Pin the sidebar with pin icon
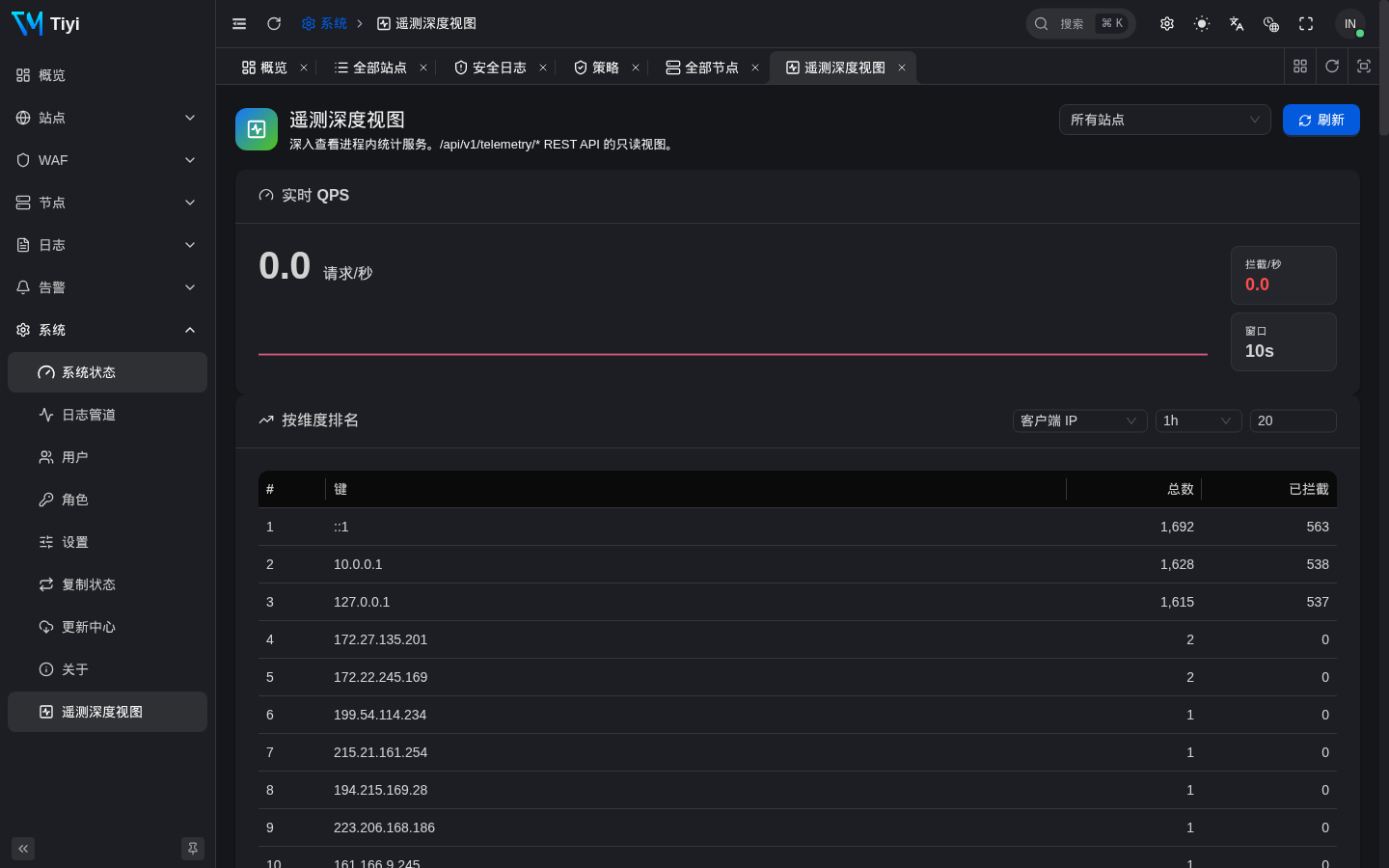Viewport: 1389px width, 868px height. (193, 849)
